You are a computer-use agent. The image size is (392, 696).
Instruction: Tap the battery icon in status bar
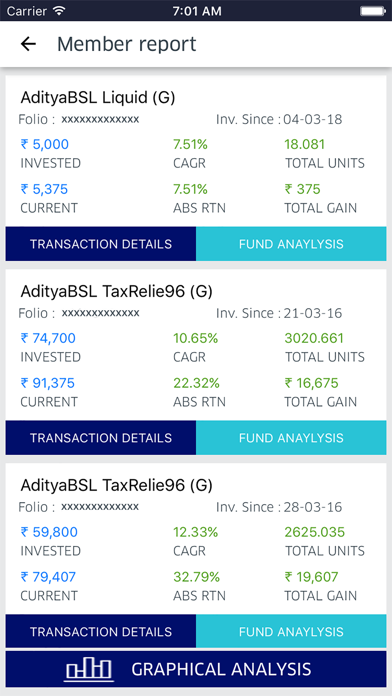tap(373, 11)
